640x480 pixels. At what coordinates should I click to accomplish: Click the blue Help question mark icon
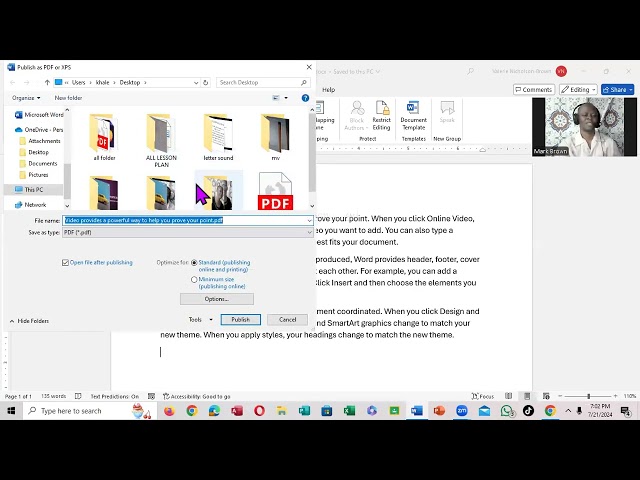point(305,98)
